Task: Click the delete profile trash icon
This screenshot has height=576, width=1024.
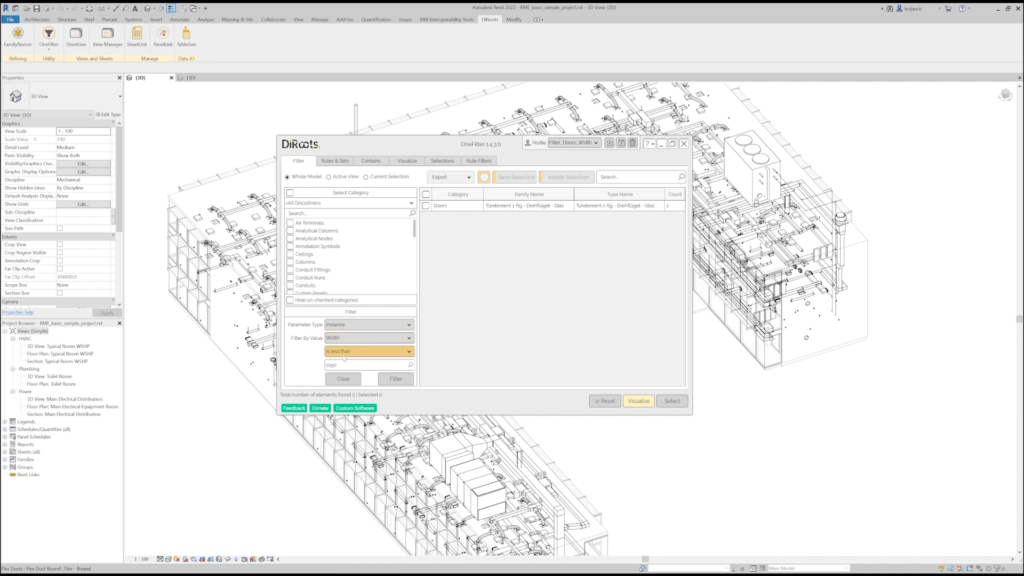Action: [632, 143]
